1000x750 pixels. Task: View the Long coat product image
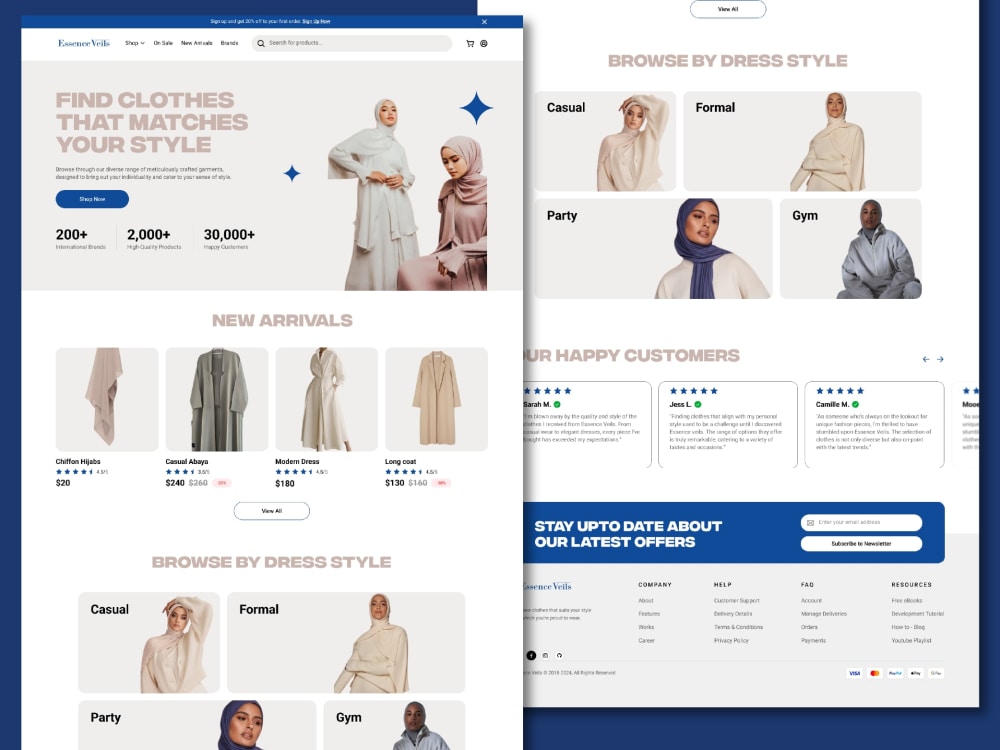point(436,399)
